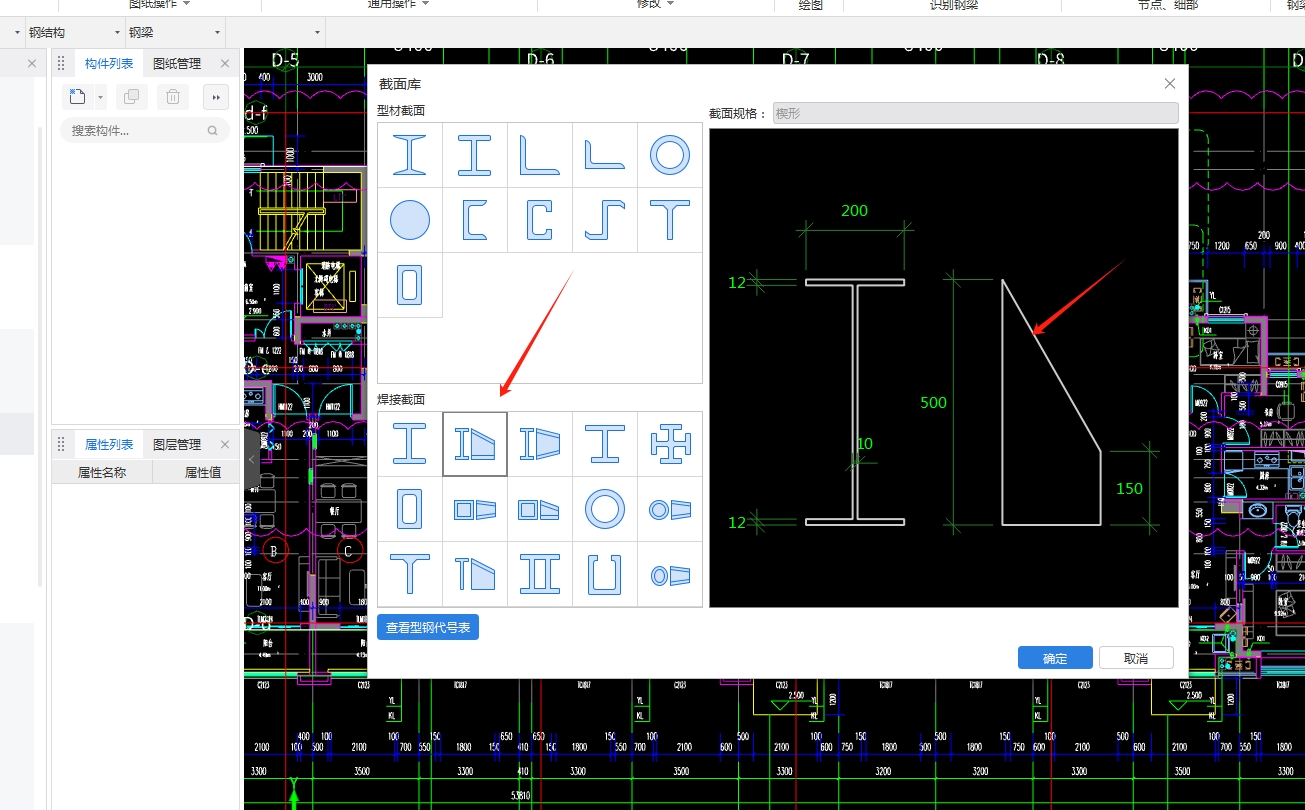Select the welded double-web I-beam section
Viewport: 1305px width, 810px height.
coord(540,574)
